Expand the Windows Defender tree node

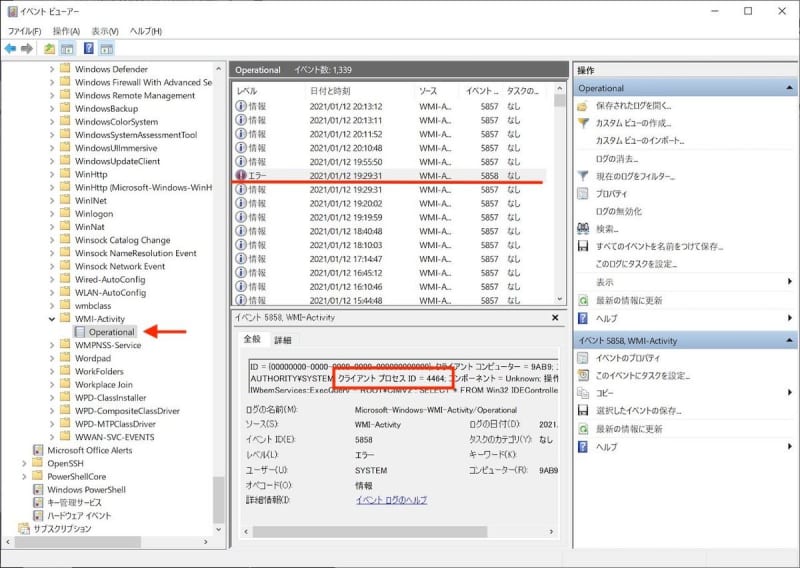click(52, 69)
